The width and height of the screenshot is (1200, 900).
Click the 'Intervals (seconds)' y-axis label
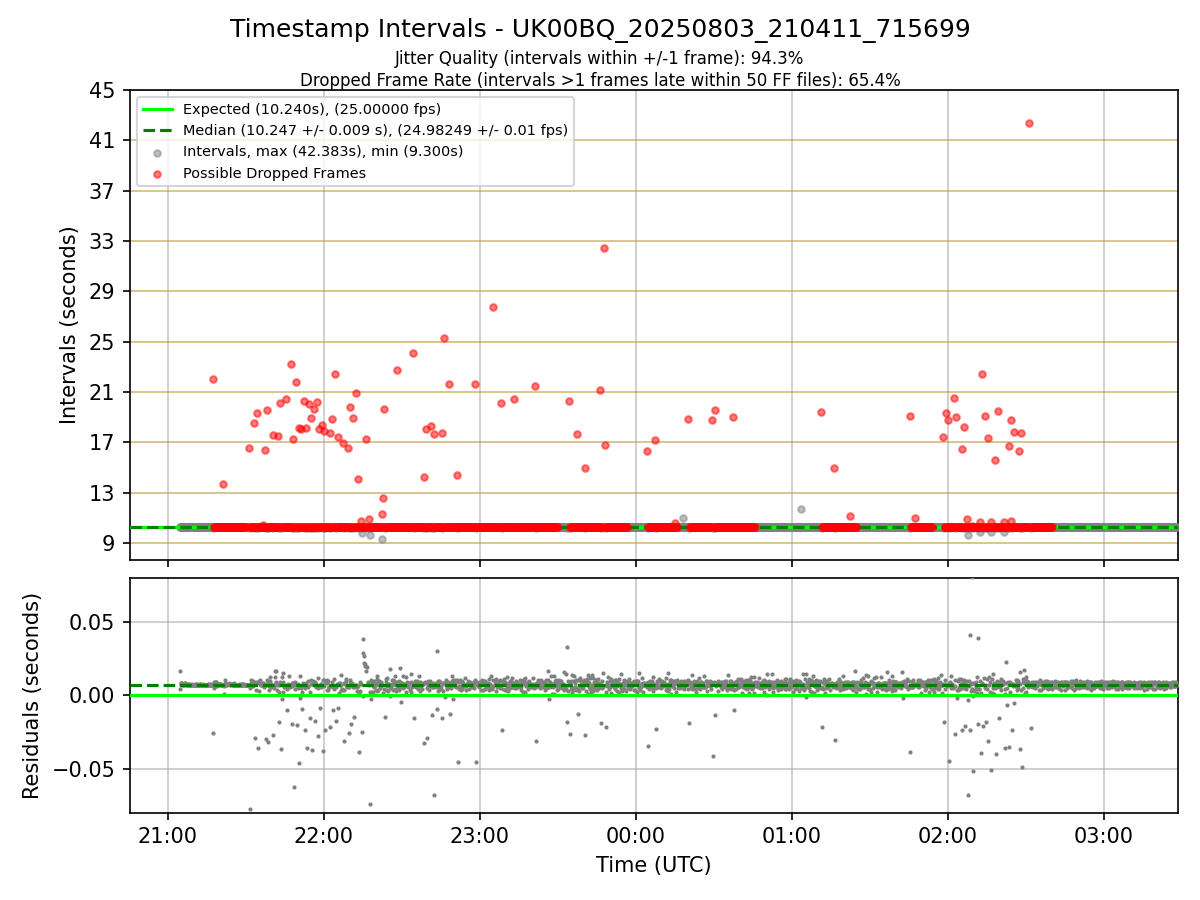(x=68, y=325)
